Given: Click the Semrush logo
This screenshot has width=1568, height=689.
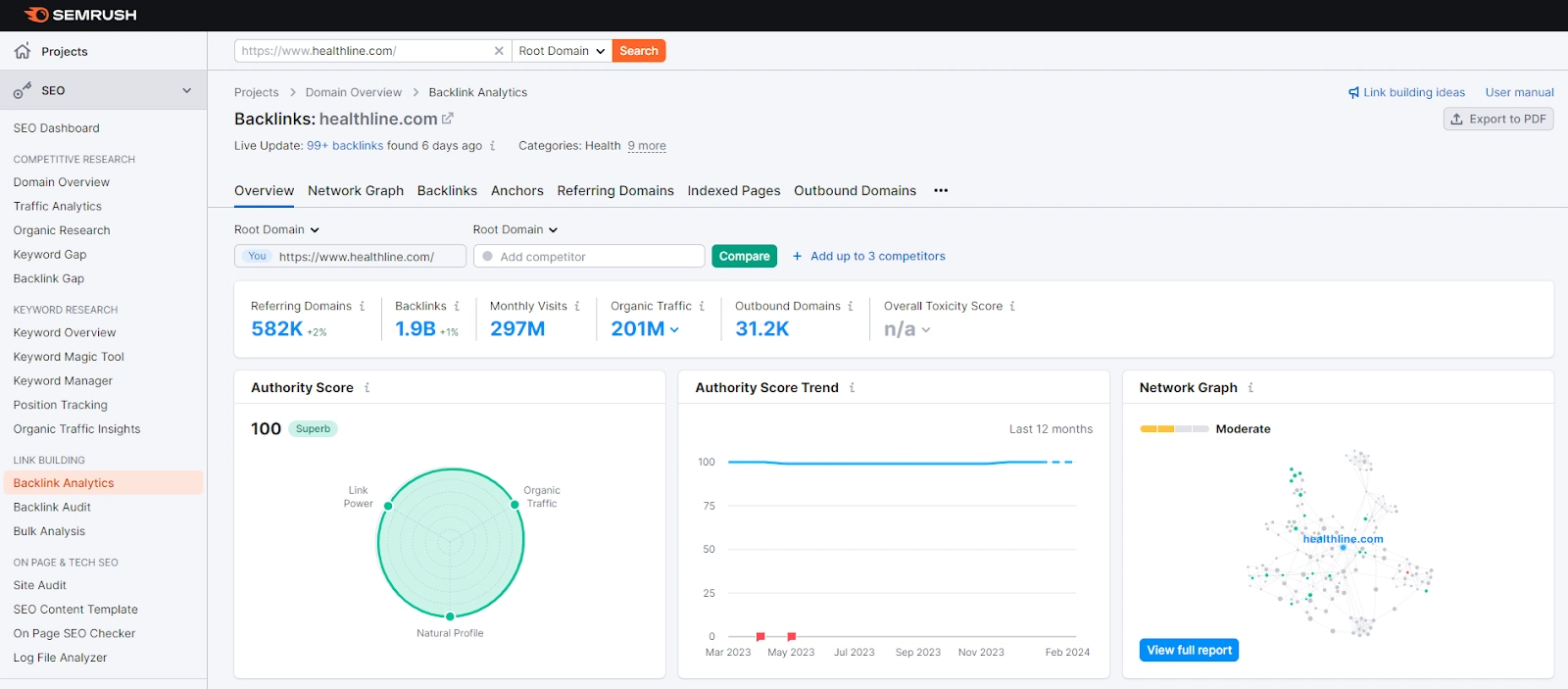Looking at the screenshot, I should point(80,15).
